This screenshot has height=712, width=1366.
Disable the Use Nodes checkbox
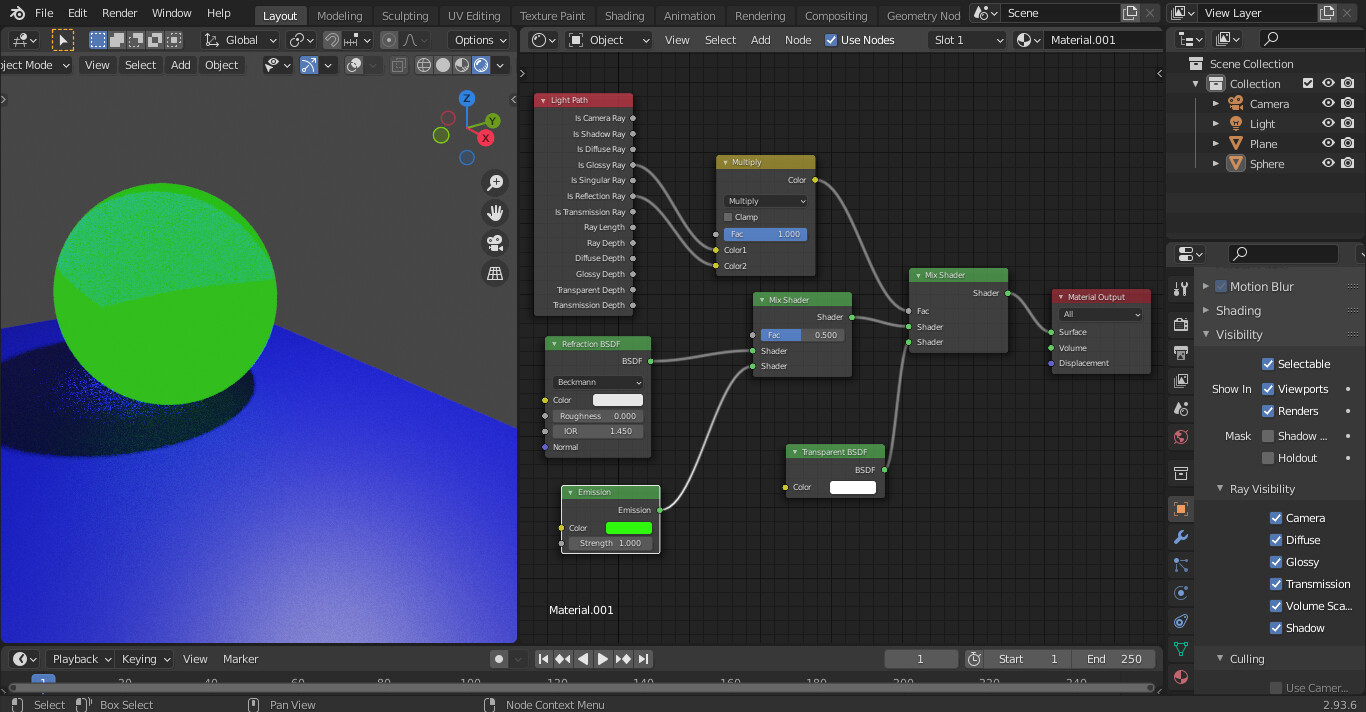(x=830, y=40)
